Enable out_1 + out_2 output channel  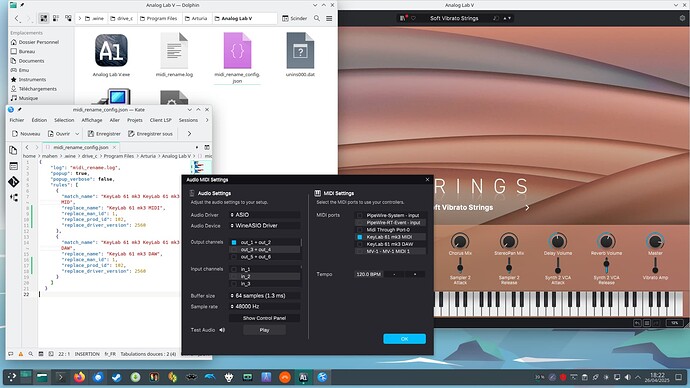coord(234,242)
